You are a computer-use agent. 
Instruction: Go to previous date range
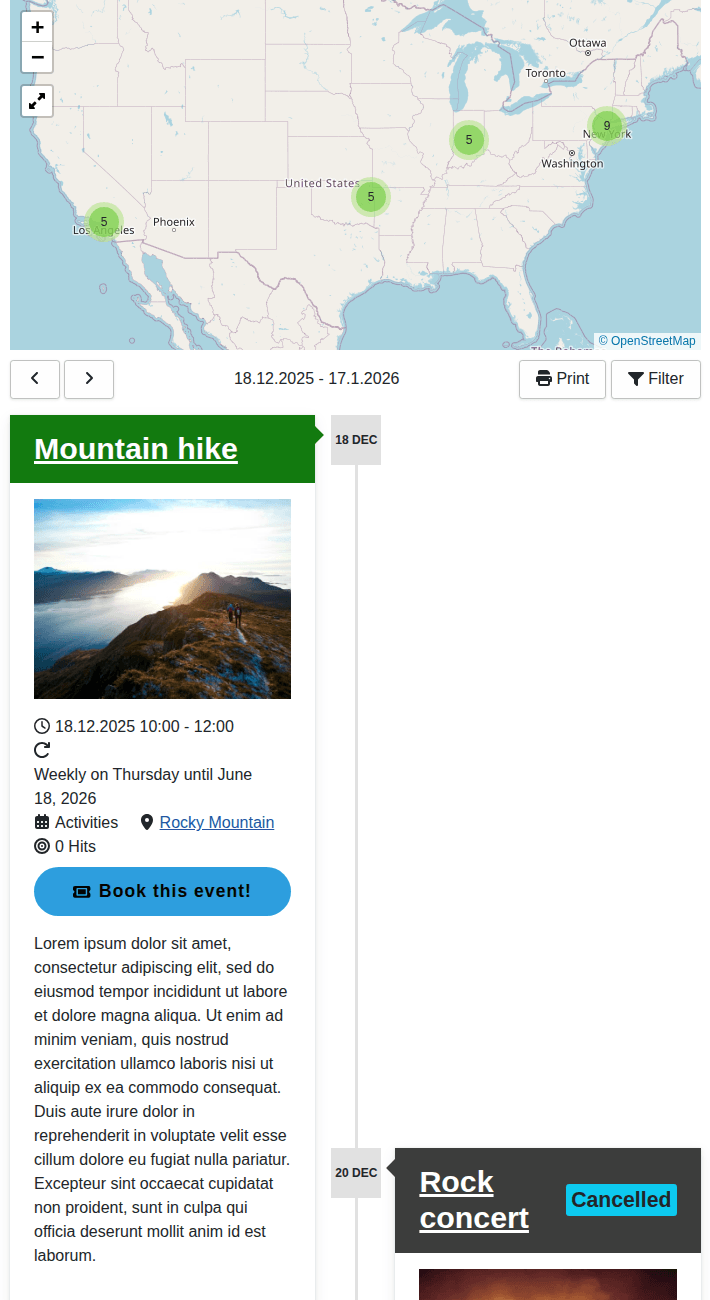point(35,379)
